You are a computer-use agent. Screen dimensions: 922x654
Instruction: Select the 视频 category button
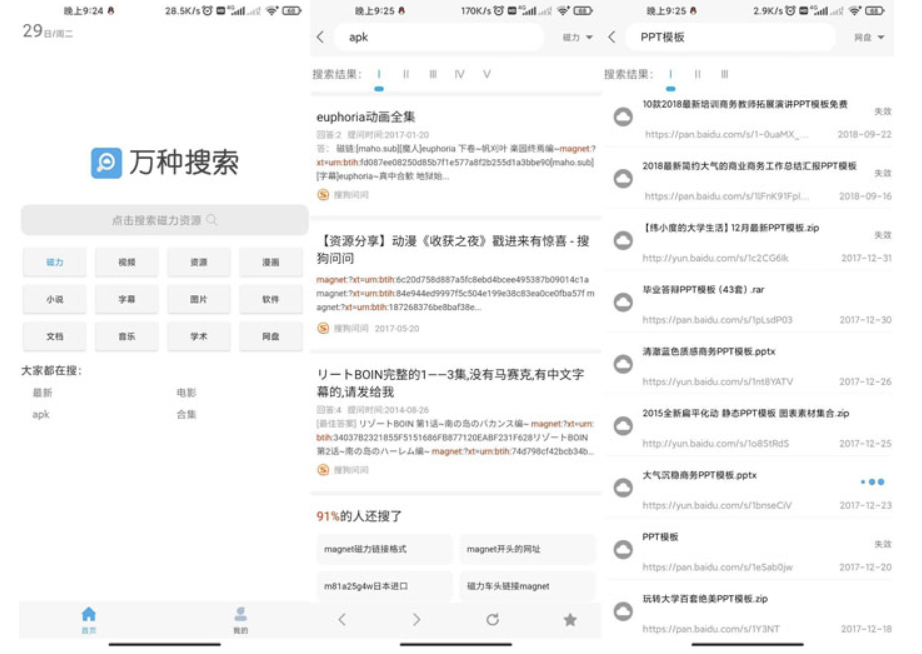[x=127, y=261]
